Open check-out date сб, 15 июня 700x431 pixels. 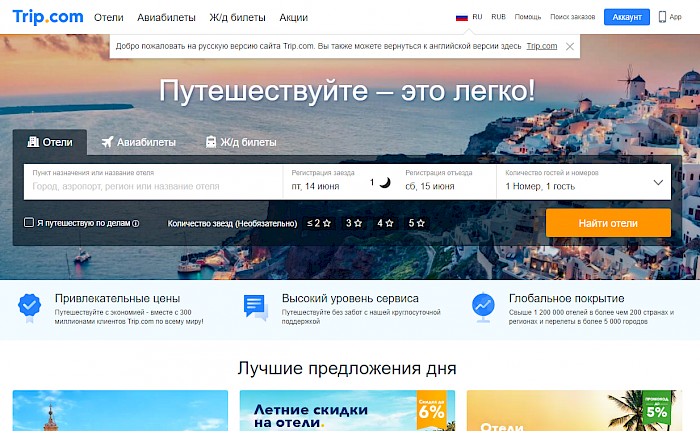pyautogui.click(x=430, y=186)
